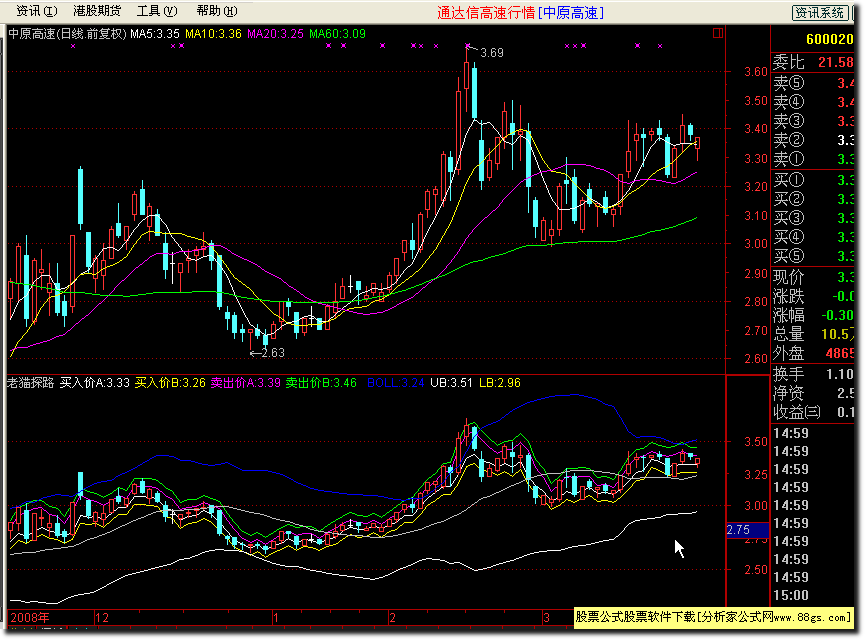Select the 买⑤ order book row

[813, 256]
